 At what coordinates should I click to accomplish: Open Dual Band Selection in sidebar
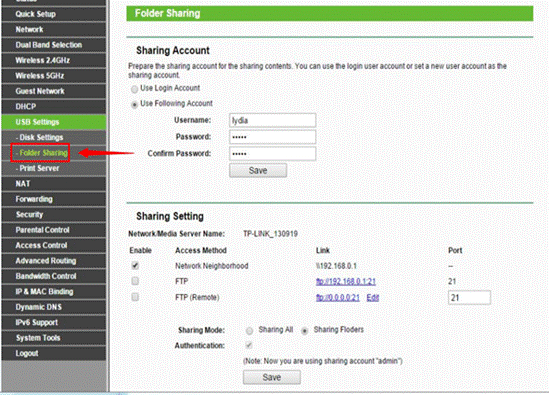54,45
